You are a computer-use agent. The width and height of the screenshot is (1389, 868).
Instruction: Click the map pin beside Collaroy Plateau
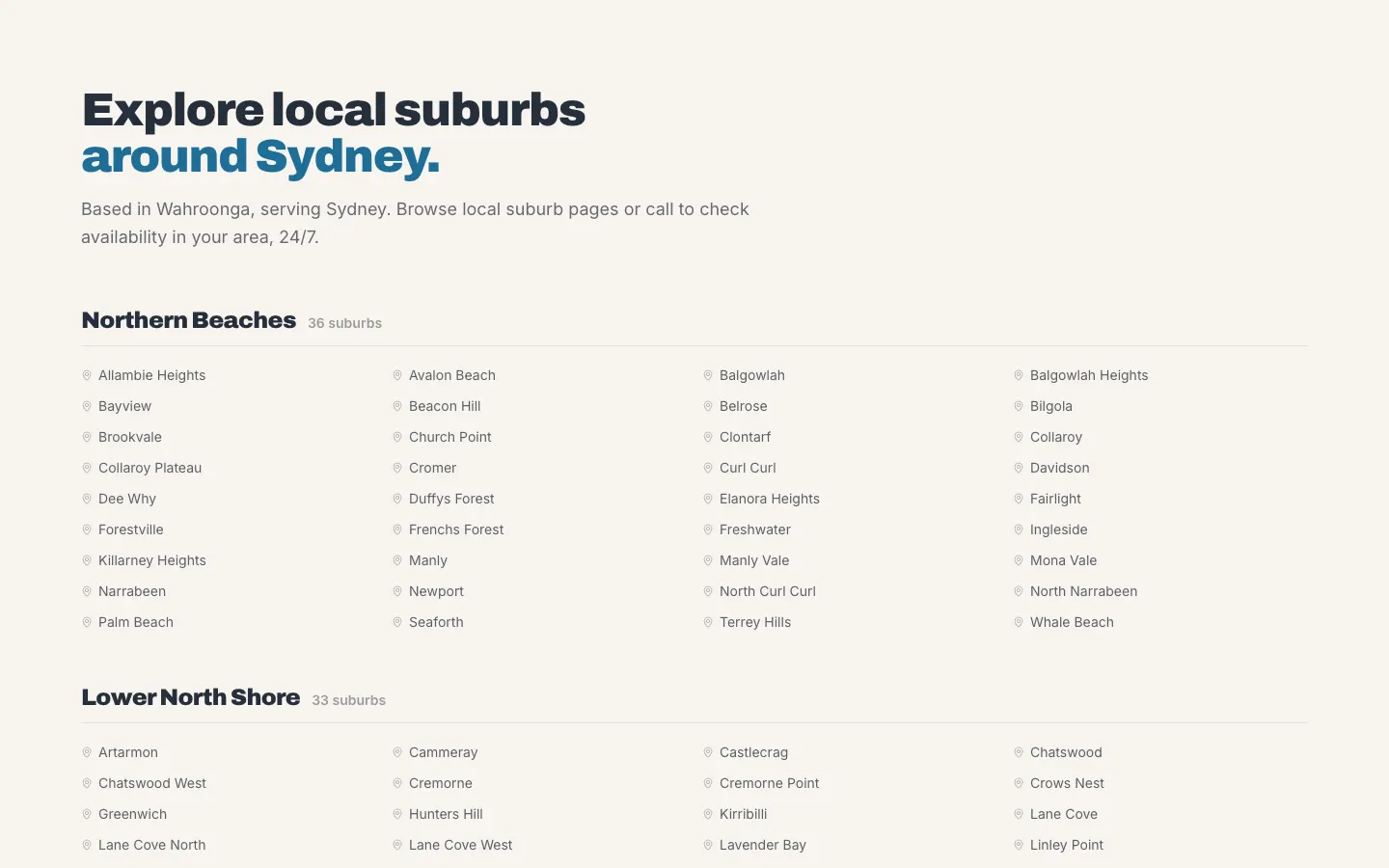(87, 468)
